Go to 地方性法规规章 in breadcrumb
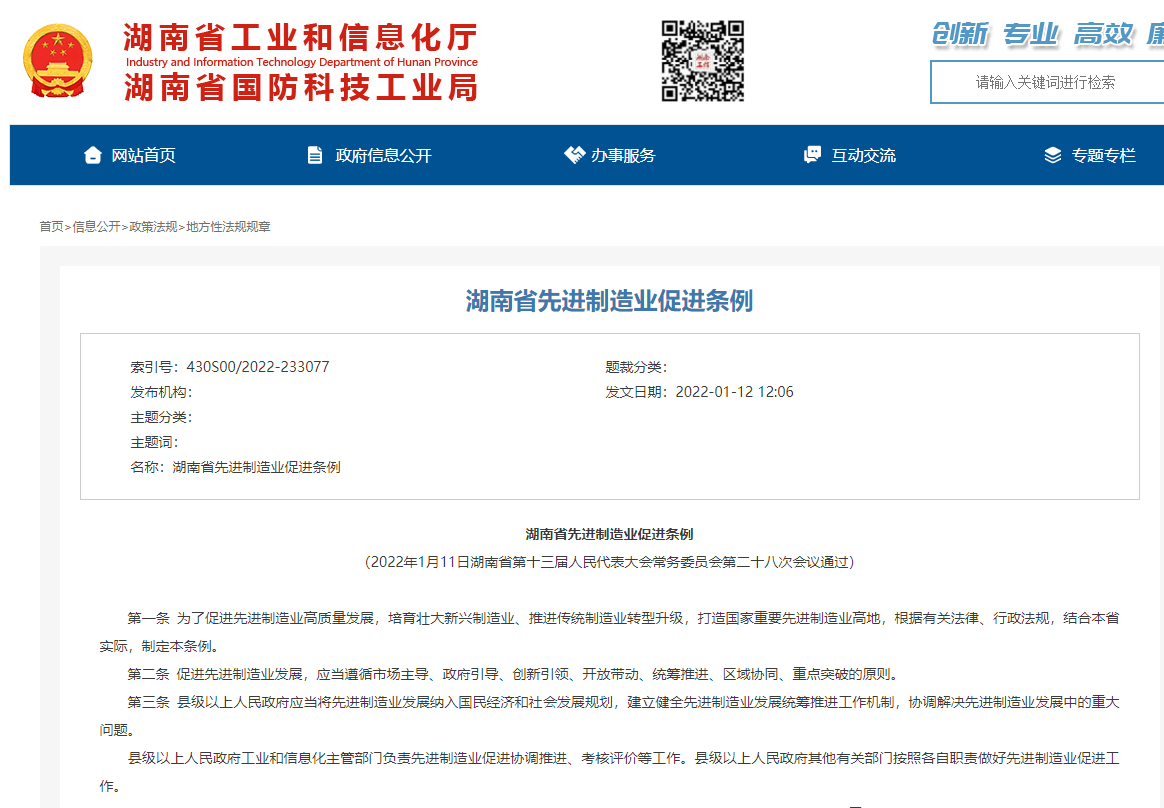 (x=228, y=227)
